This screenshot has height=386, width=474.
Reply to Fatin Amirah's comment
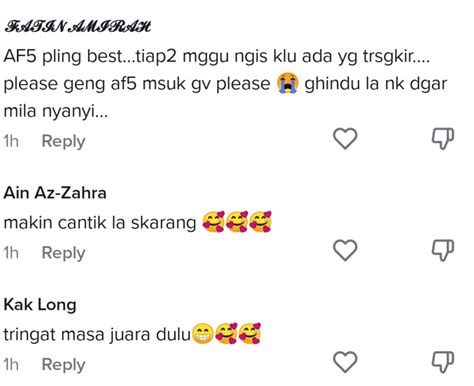click(x=63, y=141)
